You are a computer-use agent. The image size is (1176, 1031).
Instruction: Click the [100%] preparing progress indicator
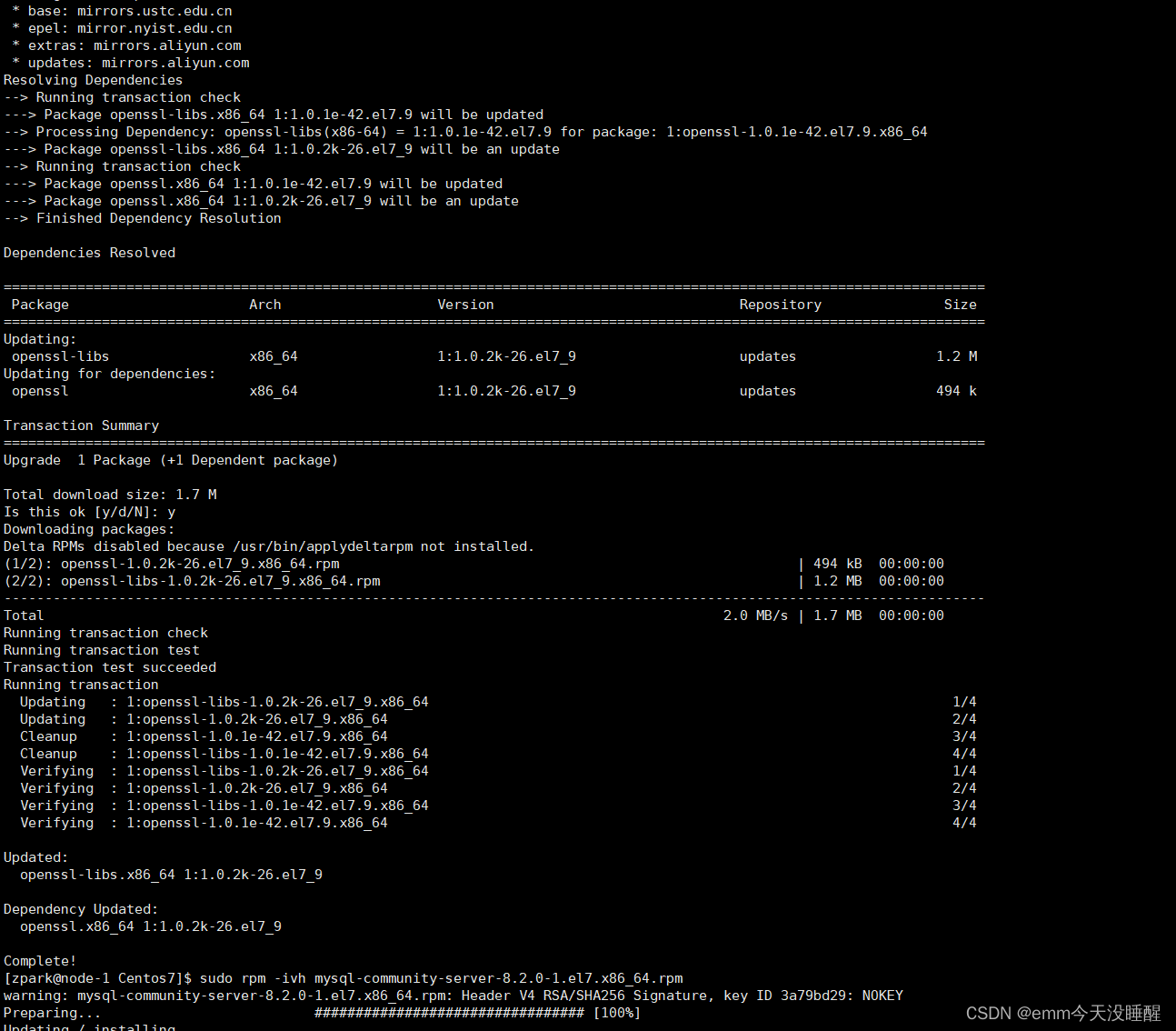pyautogui.click(x=616, y=1012)
